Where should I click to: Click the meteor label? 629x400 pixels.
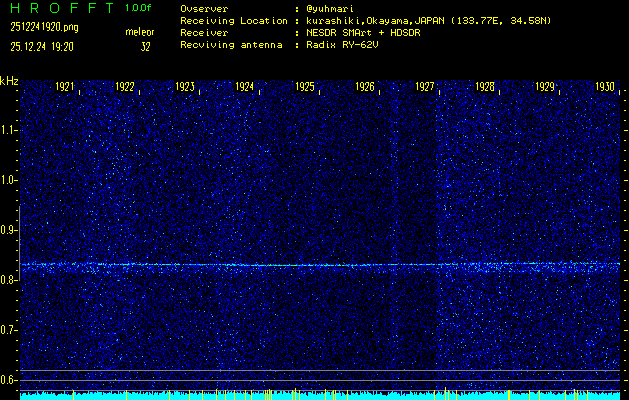(x=140, y=32)
